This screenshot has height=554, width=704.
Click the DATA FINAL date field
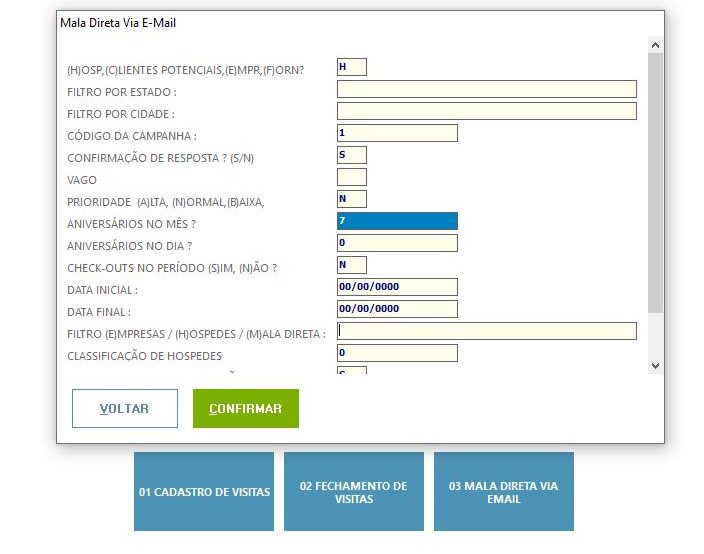point(397,309)
